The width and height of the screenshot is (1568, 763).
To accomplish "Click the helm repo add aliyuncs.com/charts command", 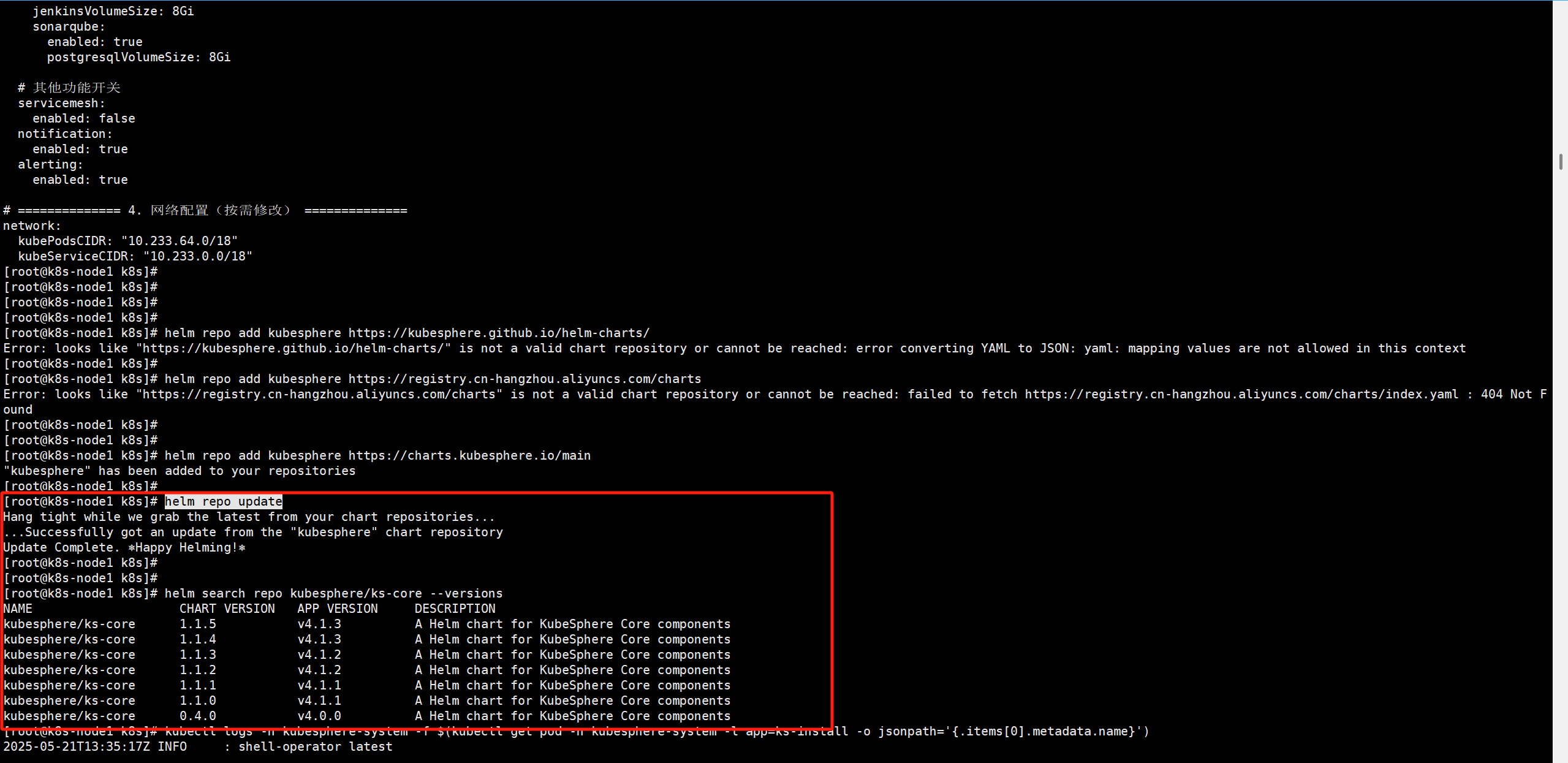I will (433, 379).
